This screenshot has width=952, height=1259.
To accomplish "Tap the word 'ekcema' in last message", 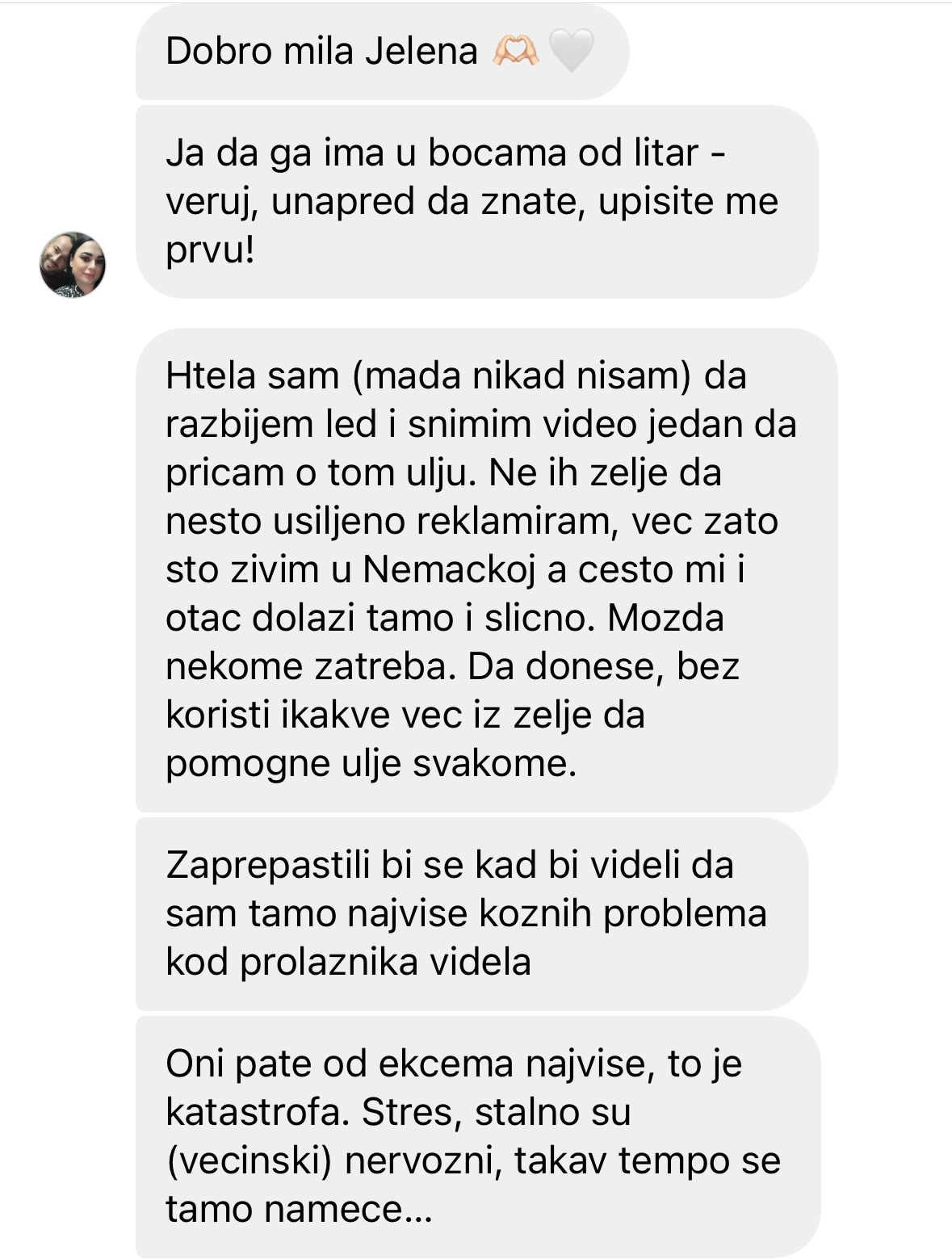I will [x=446, y=1064].
